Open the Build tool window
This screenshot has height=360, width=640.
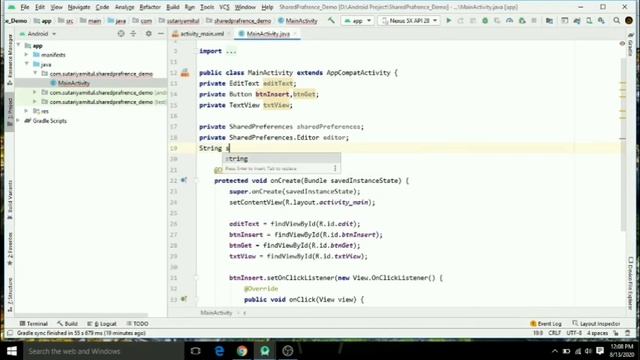pyautogui.click(x=68, y=324)
